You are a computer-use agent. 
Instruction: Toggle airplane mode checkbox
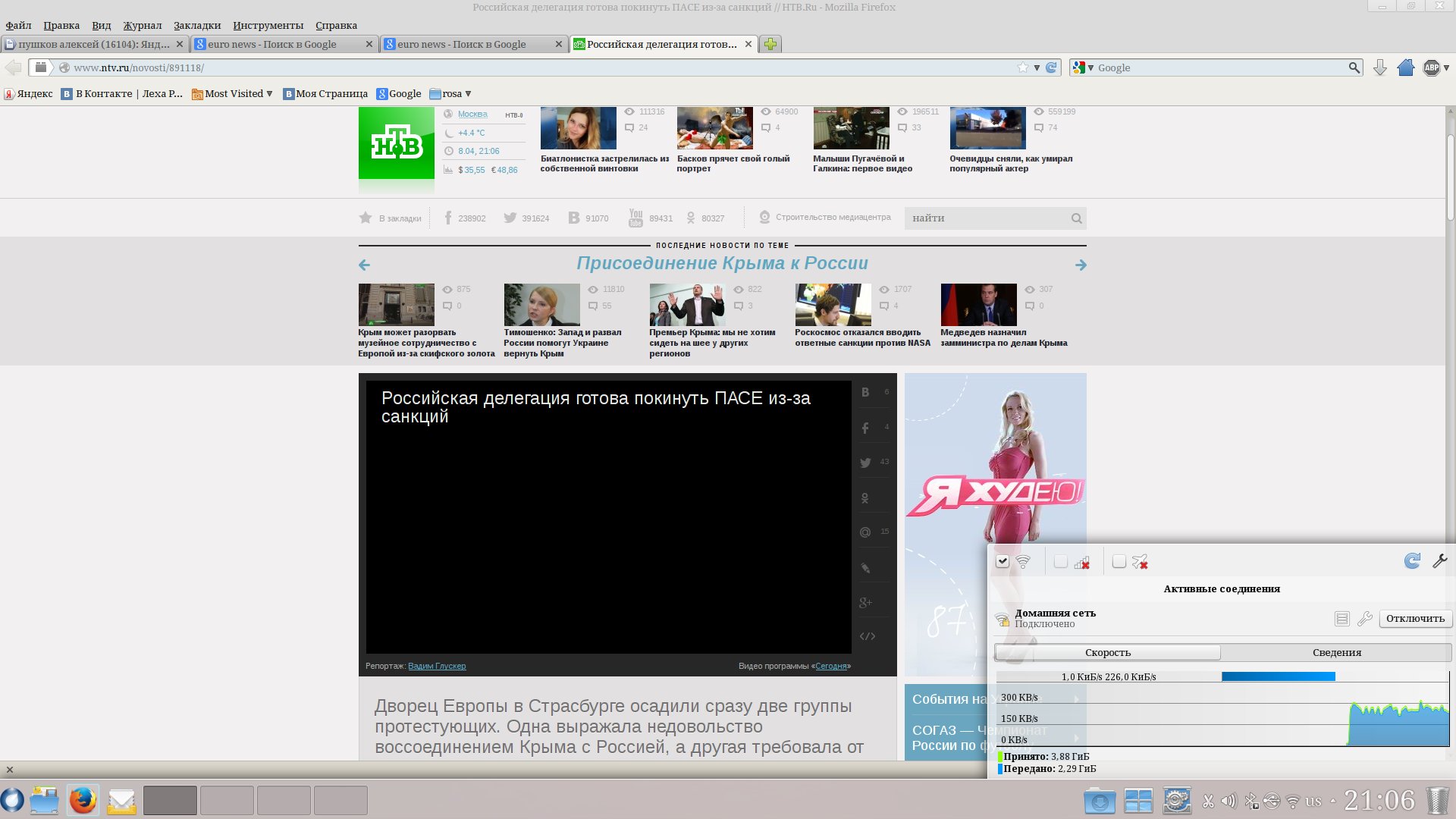tap(1119, 562)
